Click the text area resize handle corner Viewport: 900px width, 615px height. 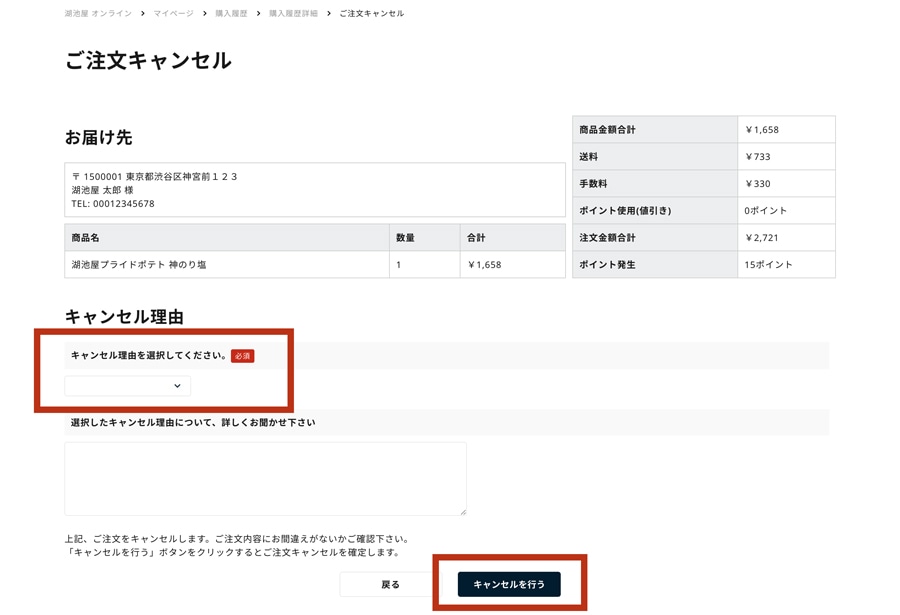click(462, 511)
